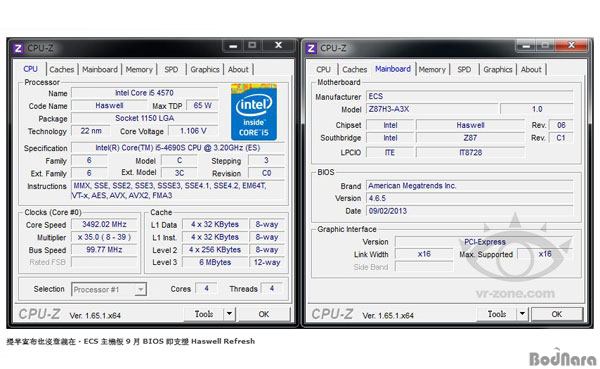Click the Specification field i5-4690S CPU
This screenshot has height=369, width=600.
(178, 148)
